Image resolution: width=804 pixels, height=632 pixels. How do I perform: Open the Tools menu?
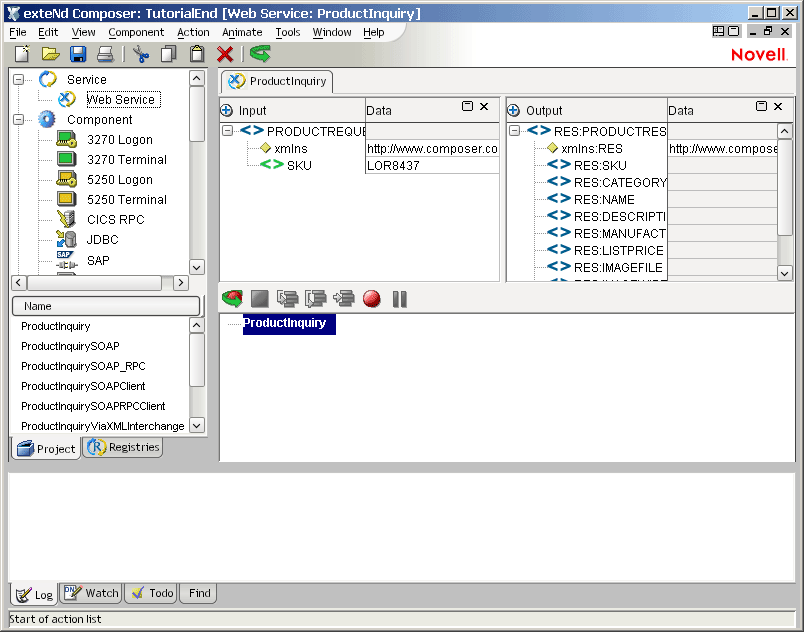click(288, 32)
